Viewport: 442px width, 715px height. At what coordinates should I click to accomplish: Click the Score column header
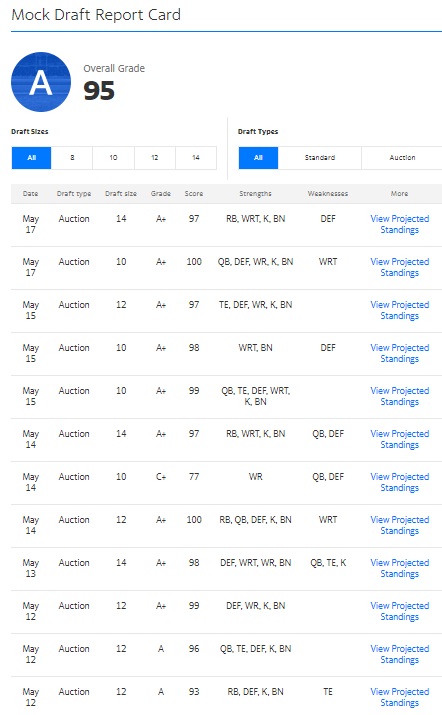pos(194,194)
